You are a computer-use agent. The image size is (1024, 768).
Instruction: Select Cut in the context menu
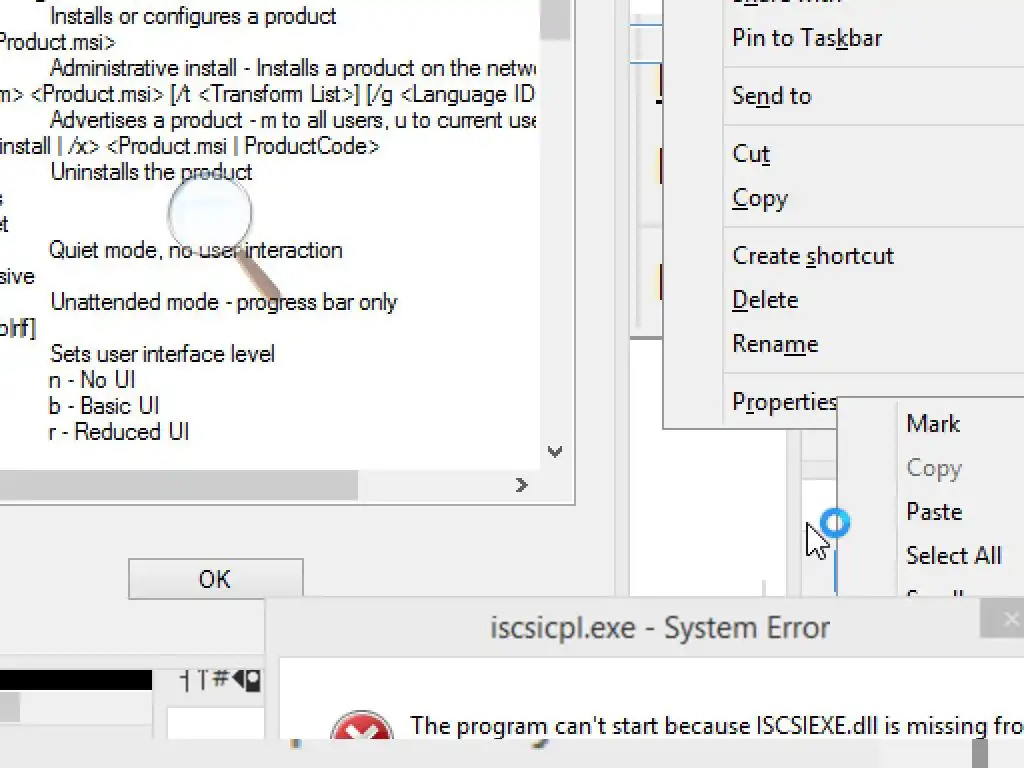751,154
